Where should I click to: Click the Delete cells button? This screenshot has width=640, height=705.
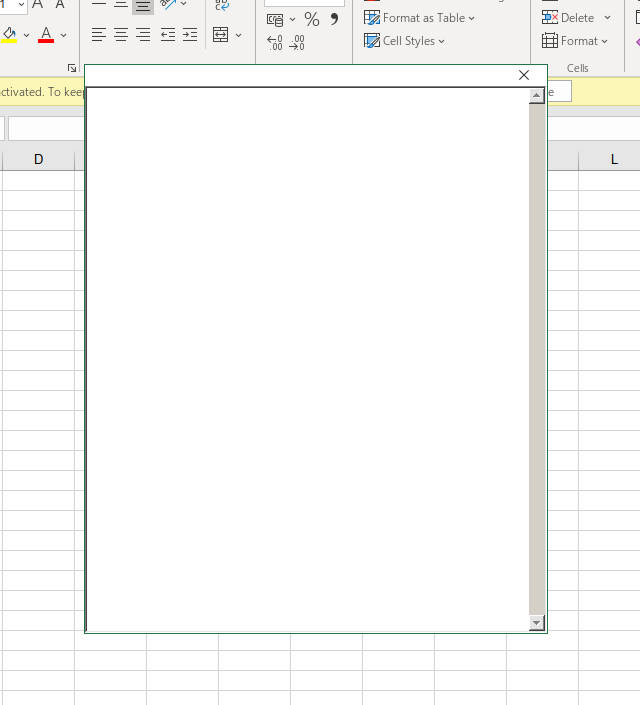(569, 18)
